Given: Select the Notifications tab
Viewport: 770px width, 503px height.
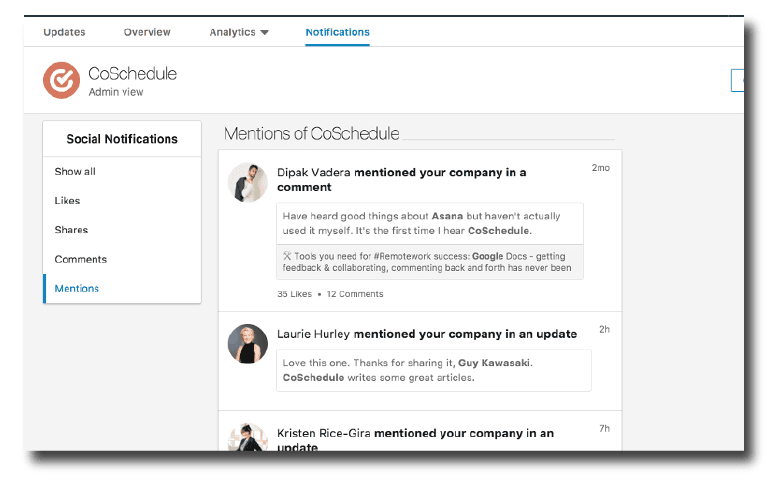Looking at the screenshot, I should tap(337, 32).
